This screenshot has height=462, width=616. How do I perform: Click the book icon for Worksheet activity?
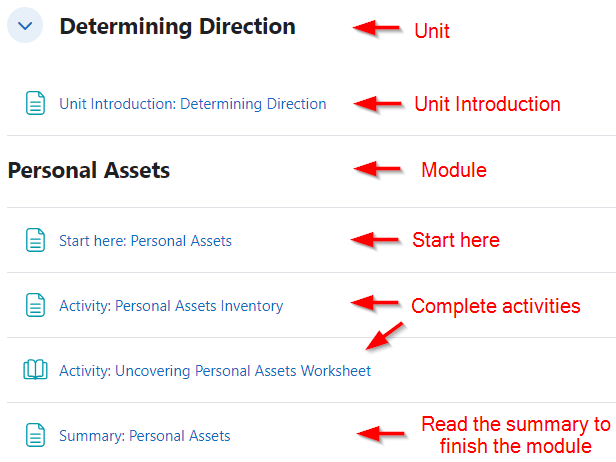click(35, 370)
